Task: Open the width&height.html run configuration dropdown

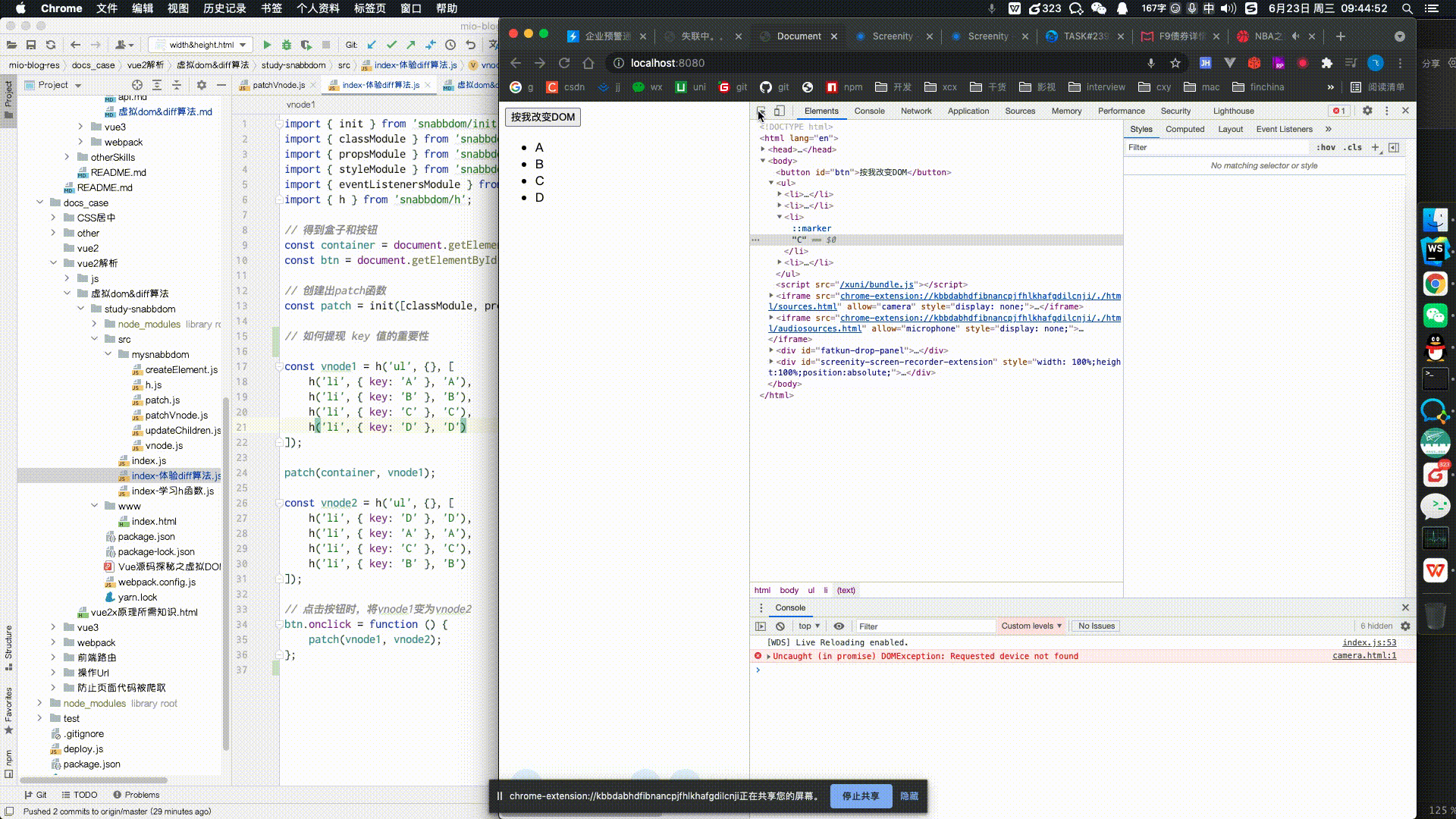Action: [x=201, y=45]
